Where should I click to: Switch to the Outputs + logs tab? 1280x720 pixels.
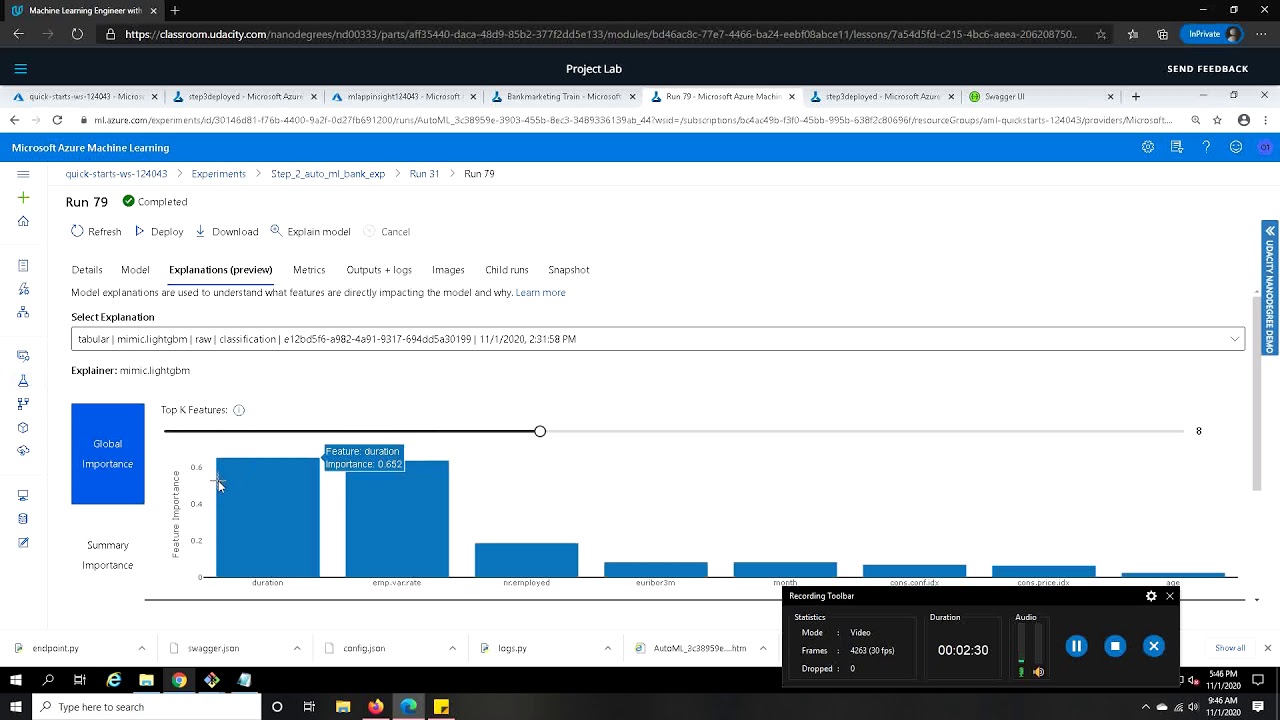tap(379, 270)
